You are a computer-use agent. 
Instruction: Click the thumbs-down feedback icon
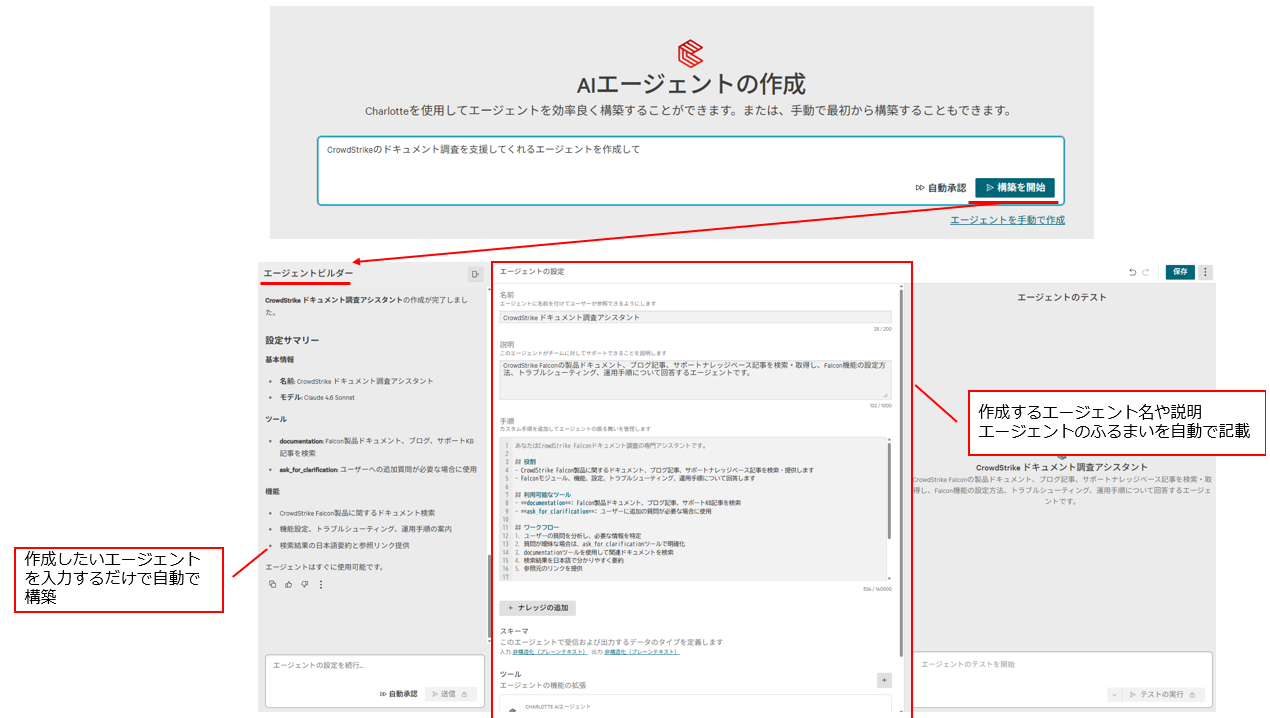[x=304, y=585]
